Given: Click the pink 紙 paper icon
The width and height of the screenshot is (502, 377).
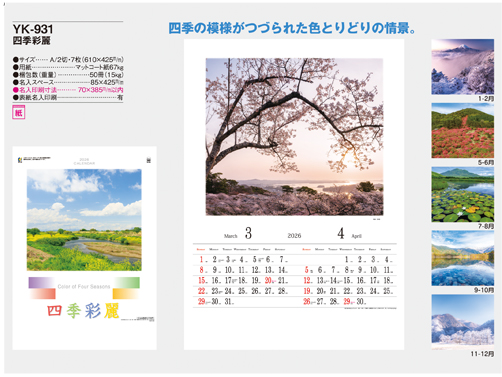Looking at the screenshot, I should (x=19, y=112).
